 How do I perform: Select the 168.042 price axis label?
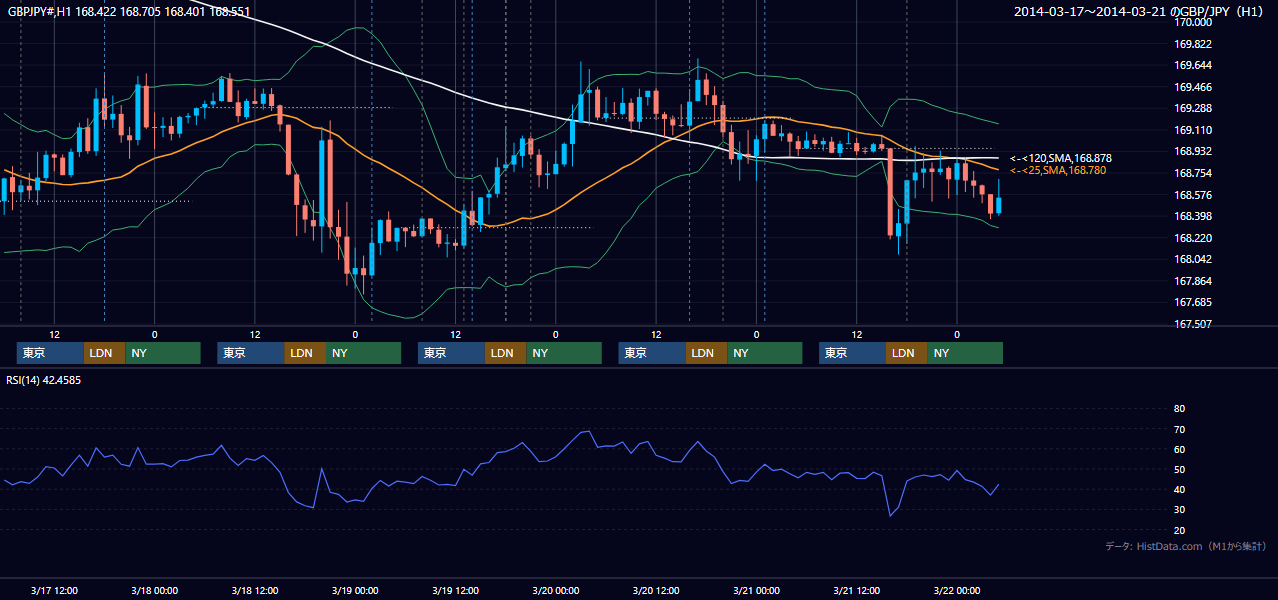(x=1193, y=259)
